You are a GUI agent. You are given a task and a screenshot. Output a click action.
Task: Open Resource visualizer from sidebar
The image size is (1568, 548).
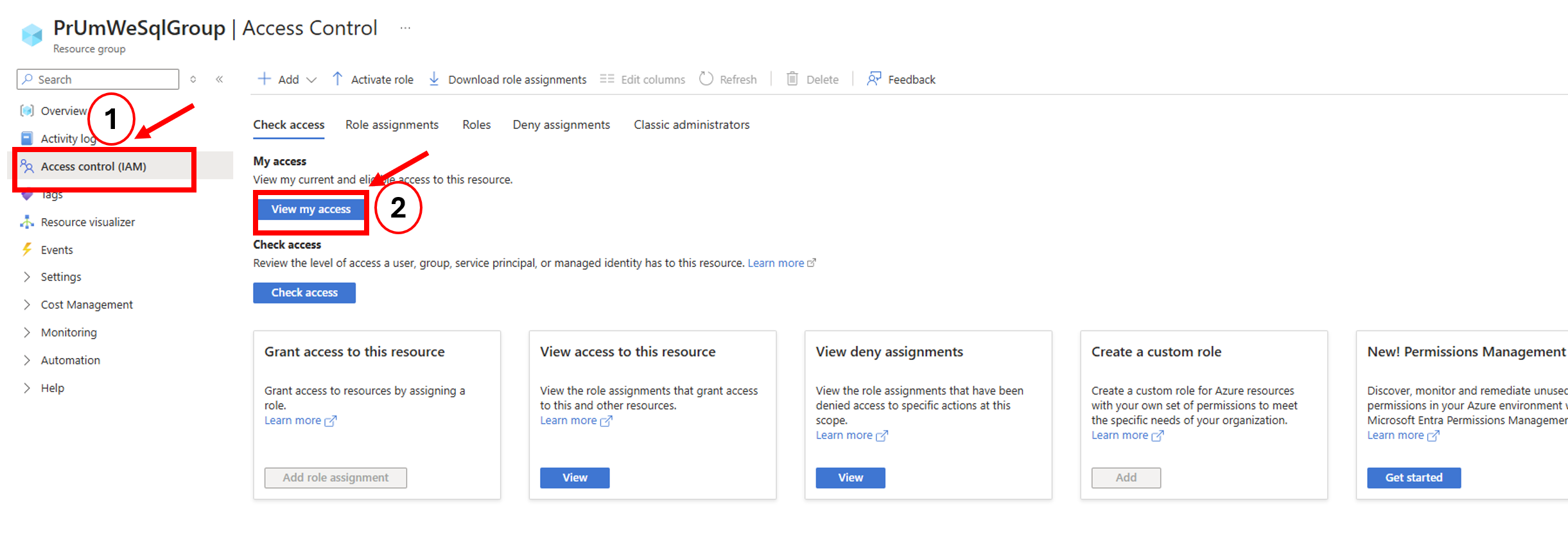pos(88,222)
